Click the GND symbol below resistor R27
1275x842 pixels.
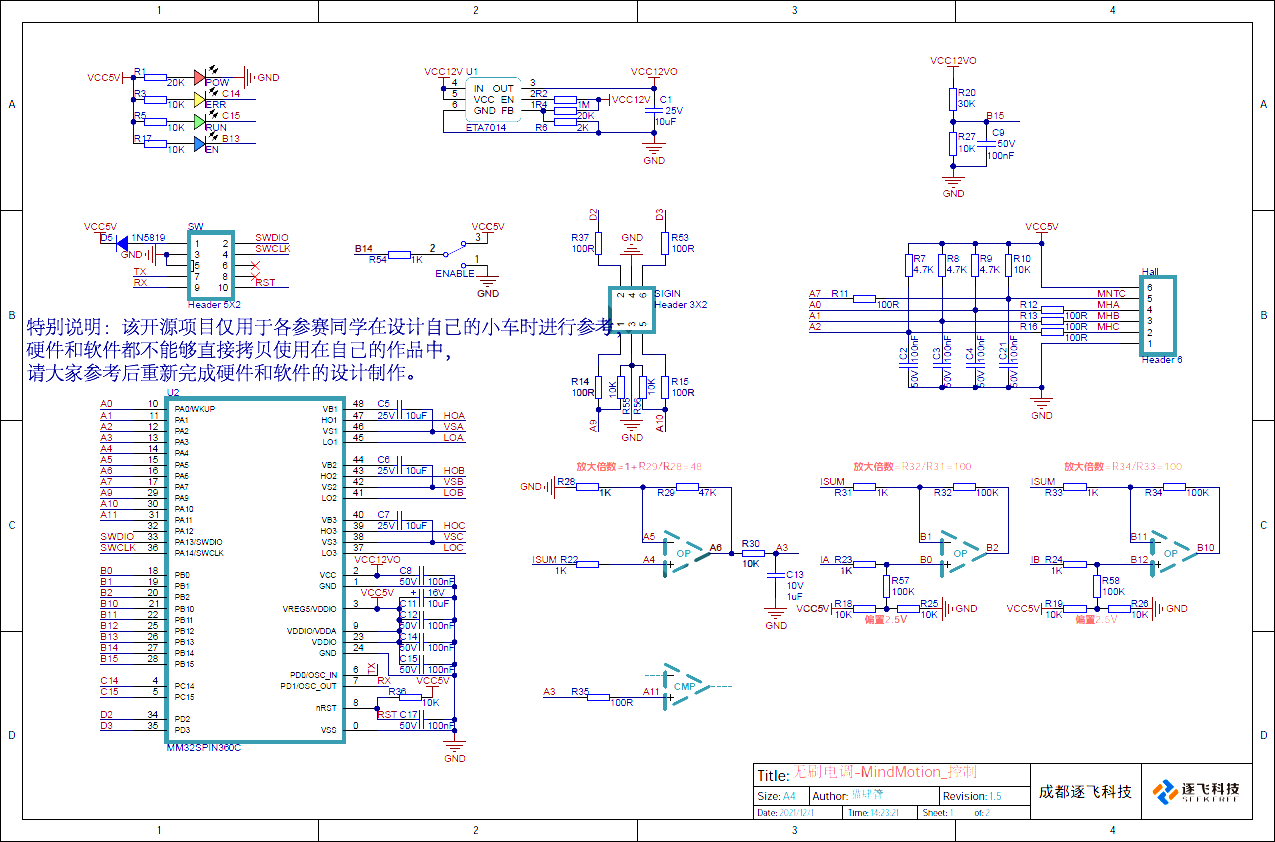tap(953, 186)
